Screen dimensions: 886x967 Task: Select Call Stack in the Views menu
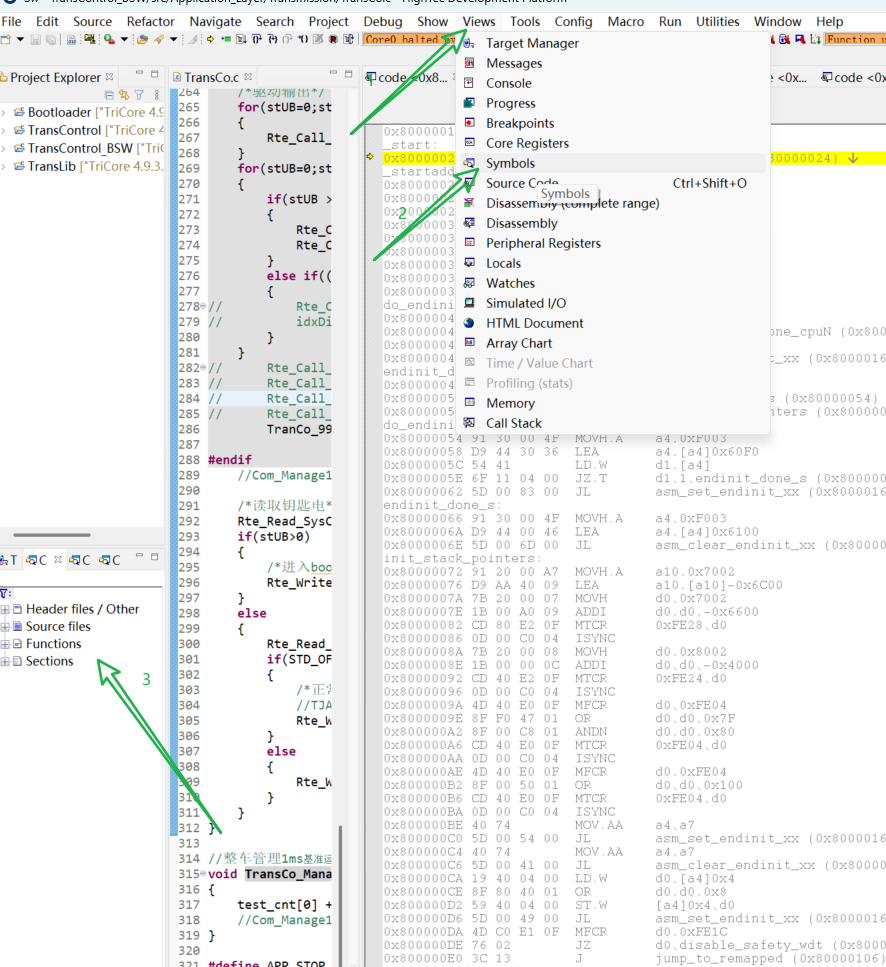(613, 423)
